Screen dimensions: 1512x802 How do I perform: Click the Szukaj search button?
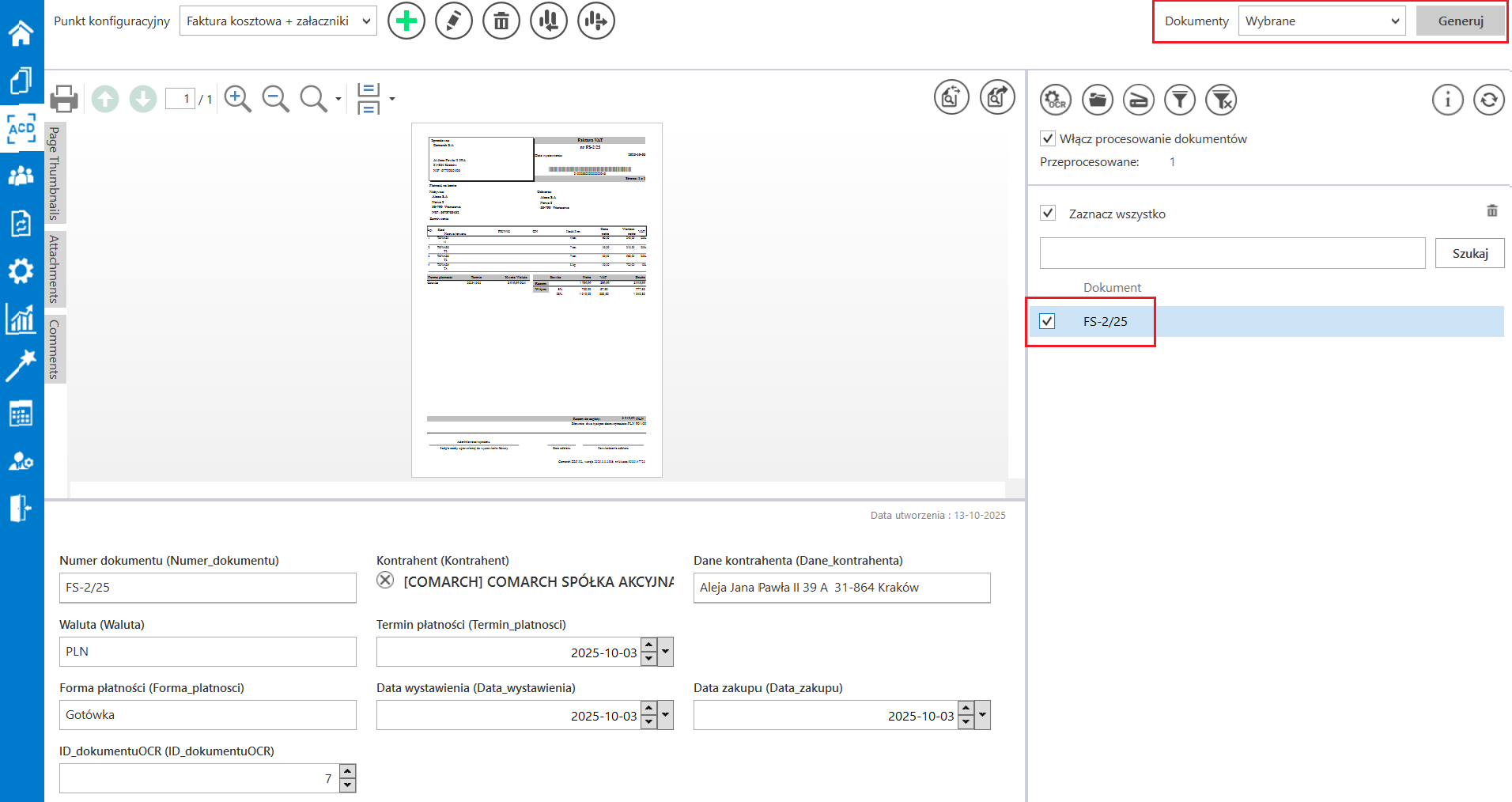(1470, 253)
